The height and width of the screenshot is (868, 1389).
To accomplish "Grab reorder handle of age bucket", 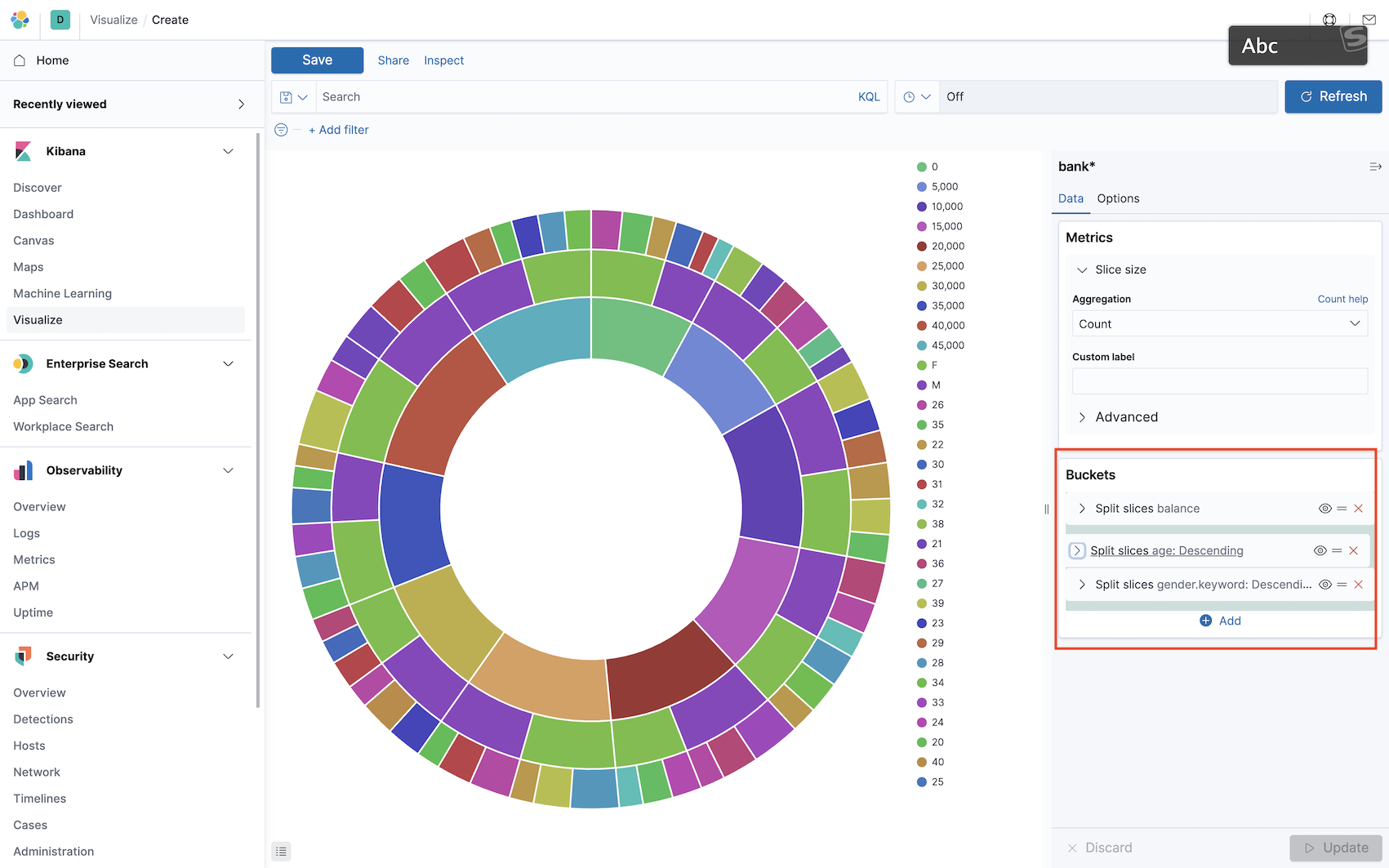I will click(1337, 550).
